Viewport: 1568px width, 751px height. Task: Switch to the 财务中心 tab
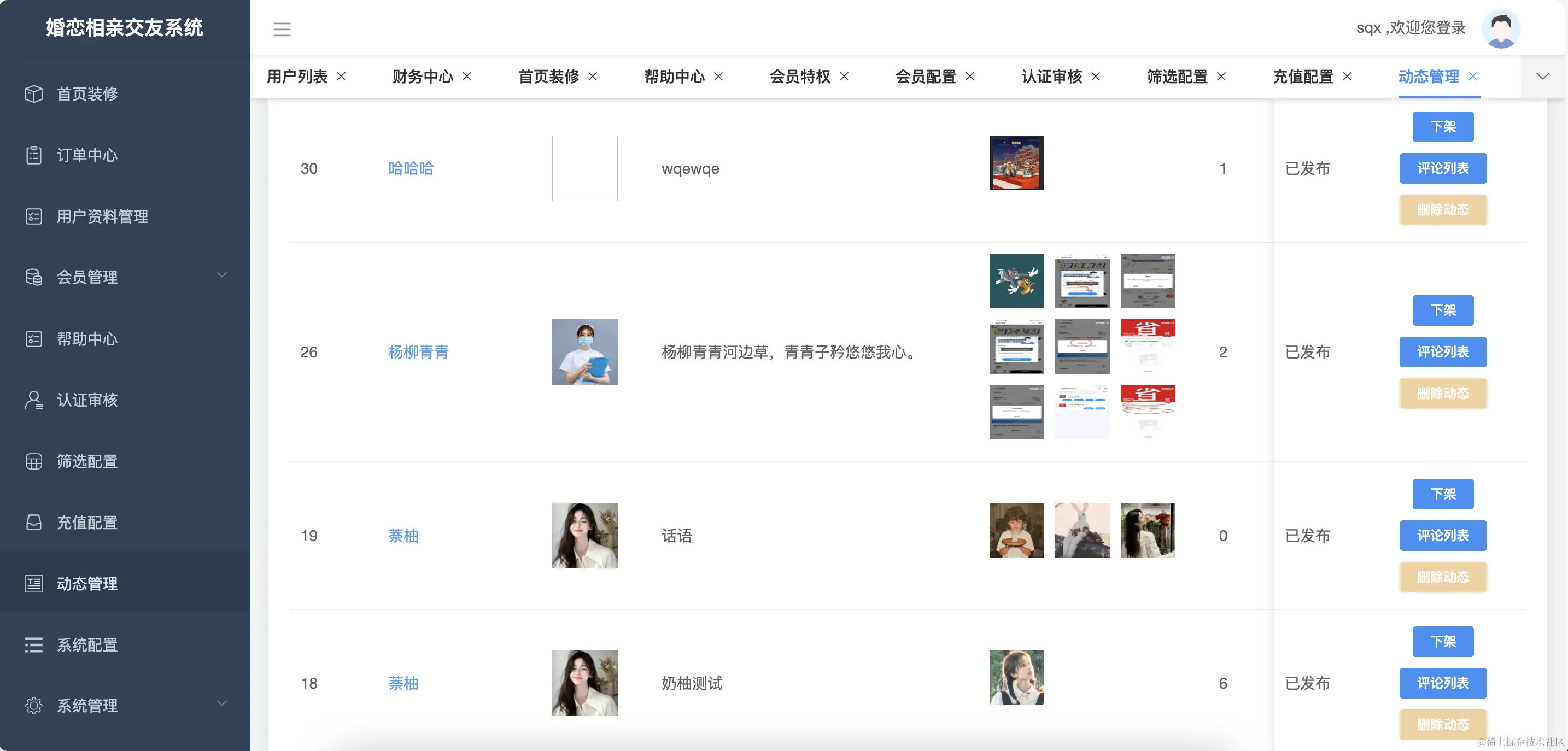(423, 77)
